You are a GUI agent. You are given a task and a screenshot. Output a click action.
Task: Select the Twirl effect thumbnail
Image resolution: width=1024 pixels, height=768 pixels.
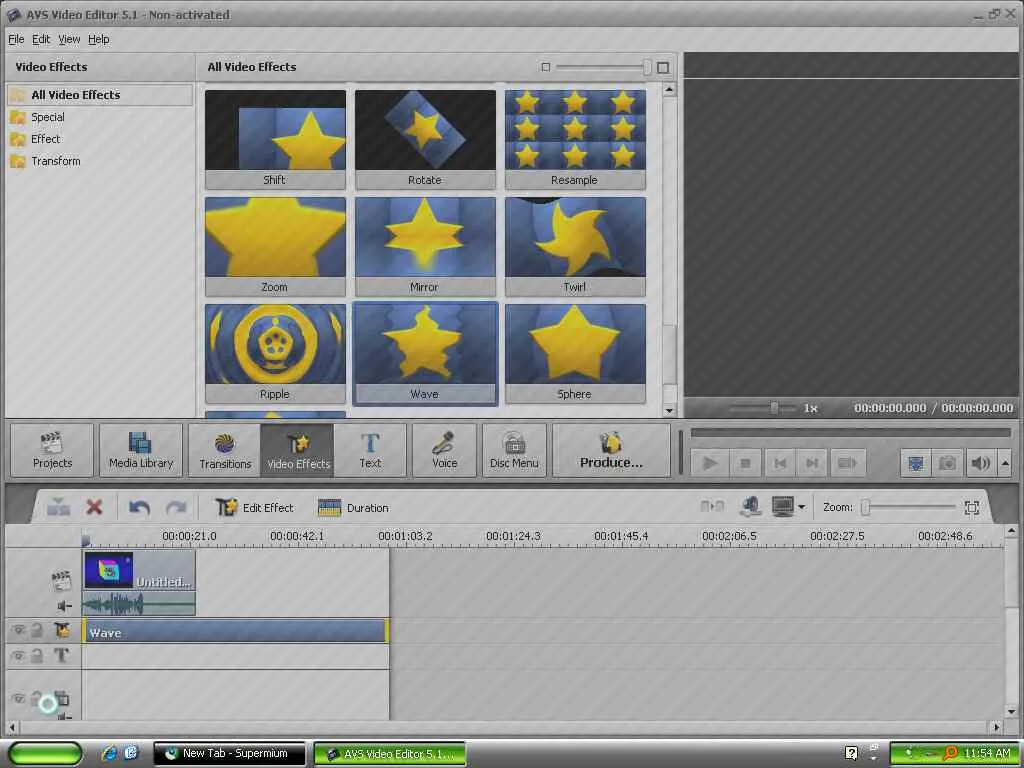[575, 246]
